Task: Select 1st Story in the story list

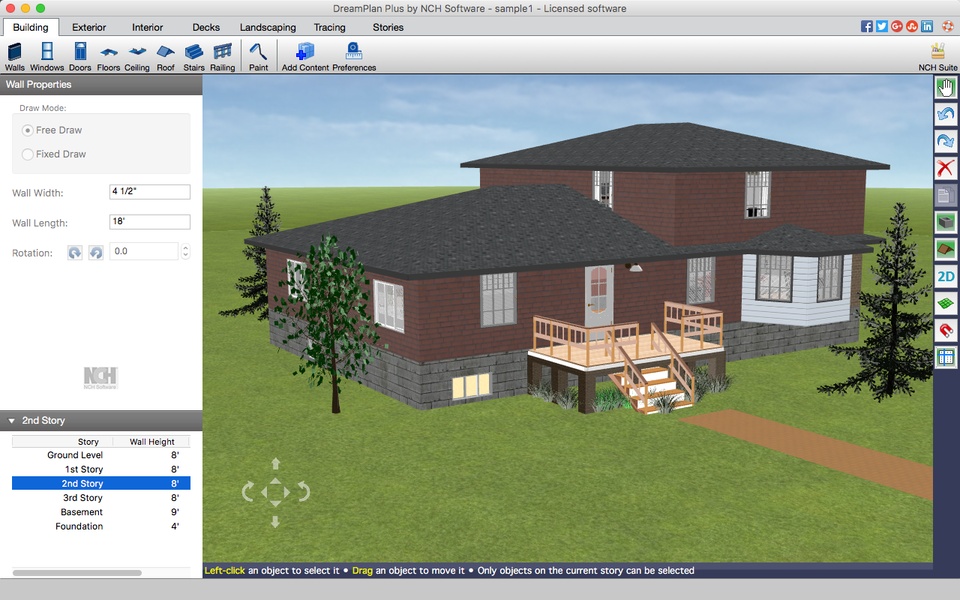Action: [x=101, y=469]
